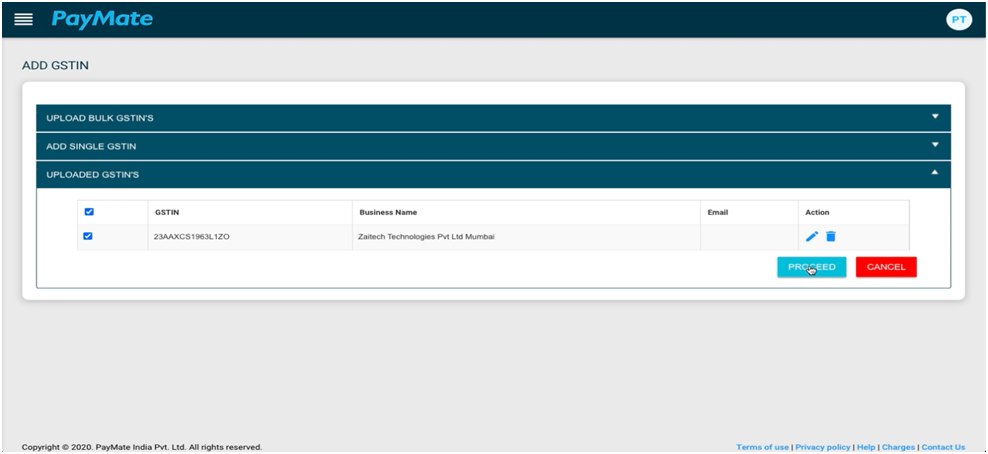Expand the Upload Bulk GSTIN's section arrow
Image resolution: width=988 pixels, height=454 pixels.
935,116
